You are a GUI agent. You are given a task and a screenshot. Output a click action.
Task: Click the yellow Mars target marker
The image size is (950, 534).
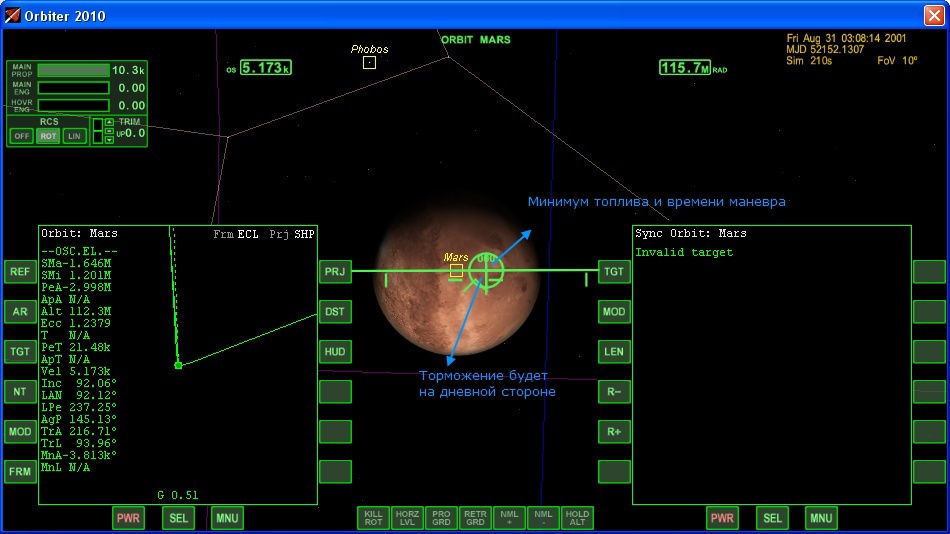pos(456,270)
